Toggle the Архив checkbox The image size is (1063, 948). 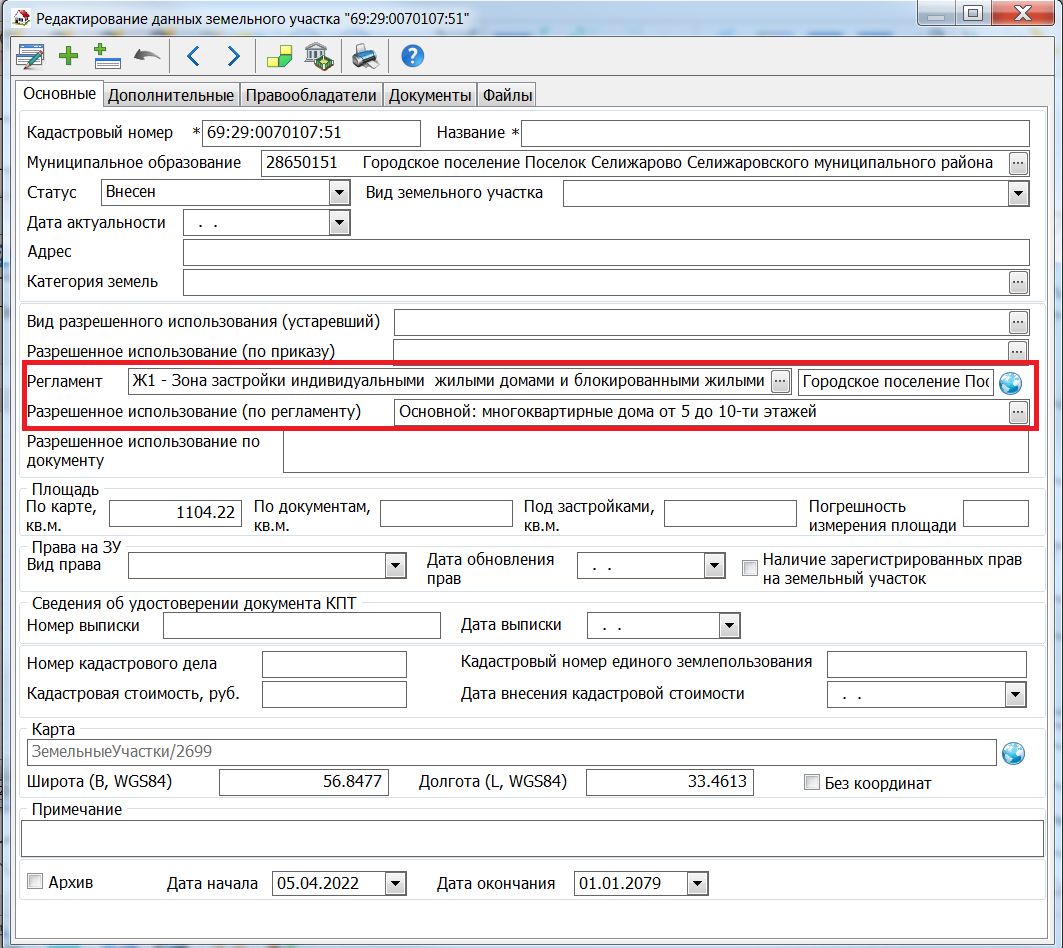click(x=36, y=882)
